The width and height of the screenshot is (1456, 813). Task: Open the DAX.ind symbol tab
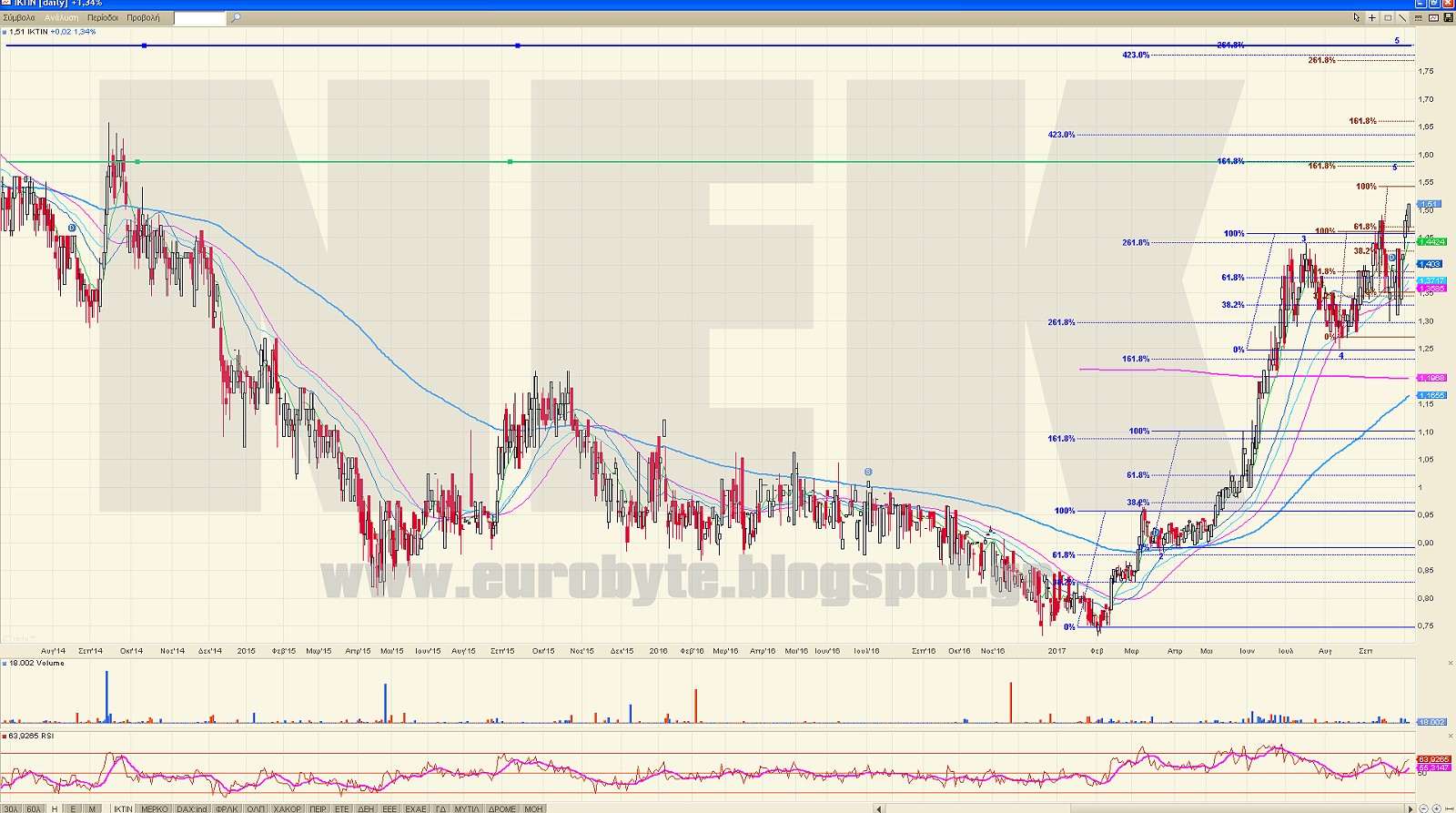192,808
